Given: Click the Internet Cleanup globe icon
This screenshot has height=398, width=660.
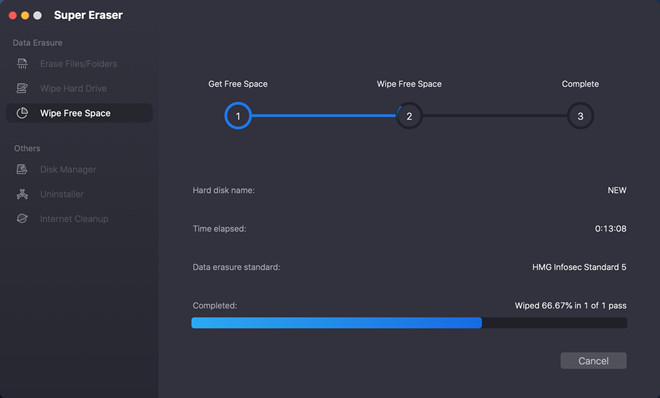Looking at the screenshot, I should click(22, 219).
